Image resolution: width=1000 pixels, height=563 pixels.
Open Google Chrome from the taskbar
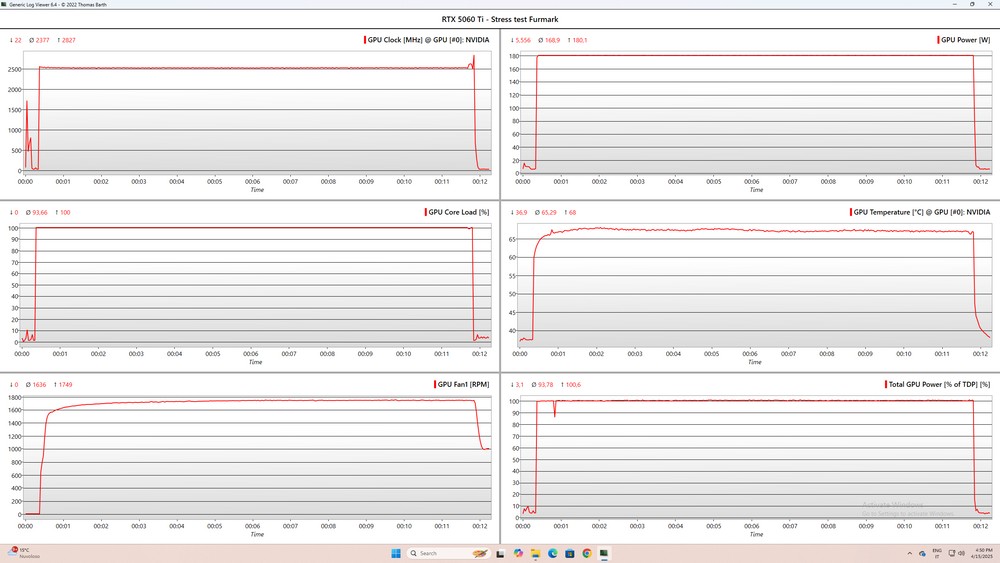[x=587, y=553]
